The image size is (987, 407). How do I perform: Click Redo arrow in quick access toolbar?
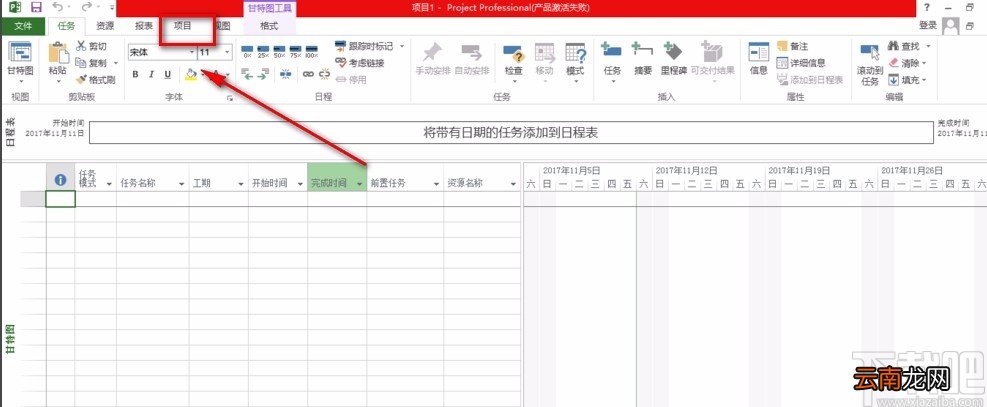click(x=86, y=8)
